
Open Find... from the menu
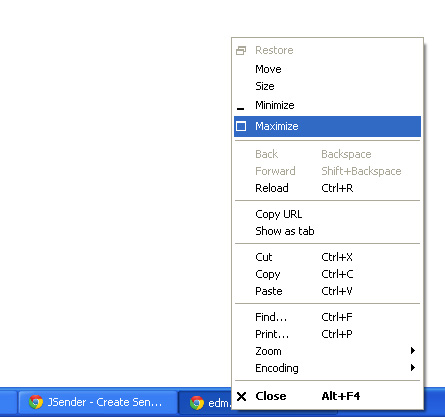(327, 317)
